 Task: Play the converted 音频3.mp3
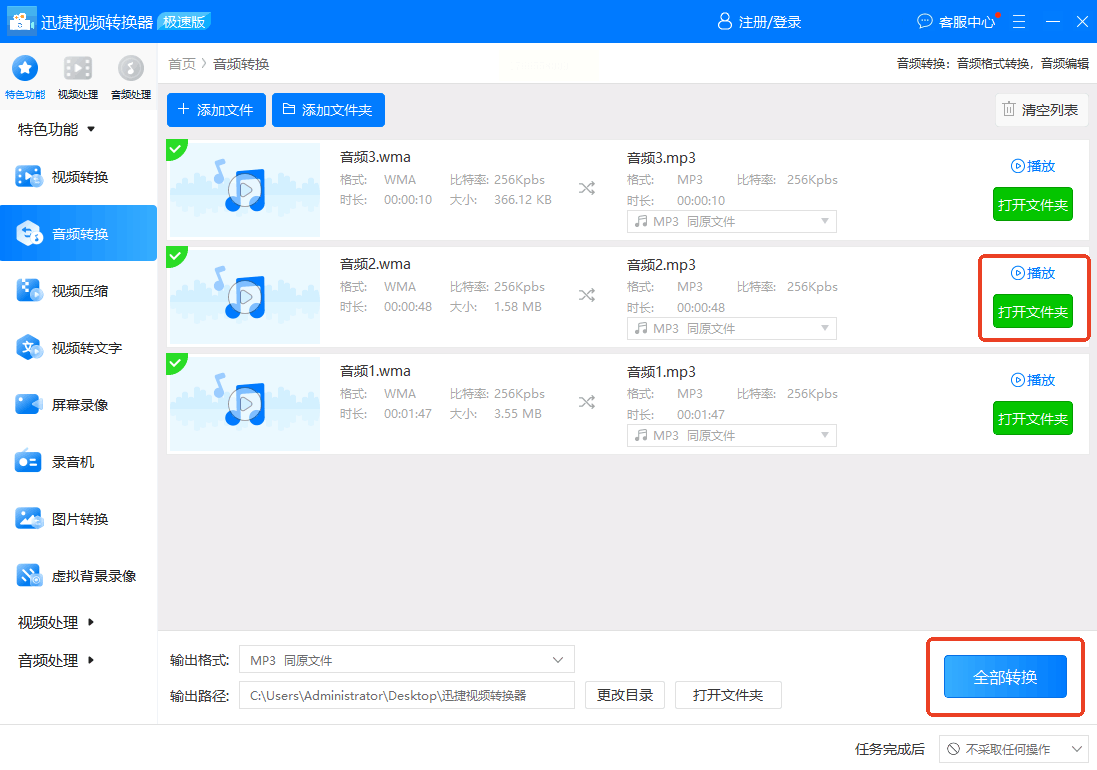pyautogui.click(x=1033, y=166)
